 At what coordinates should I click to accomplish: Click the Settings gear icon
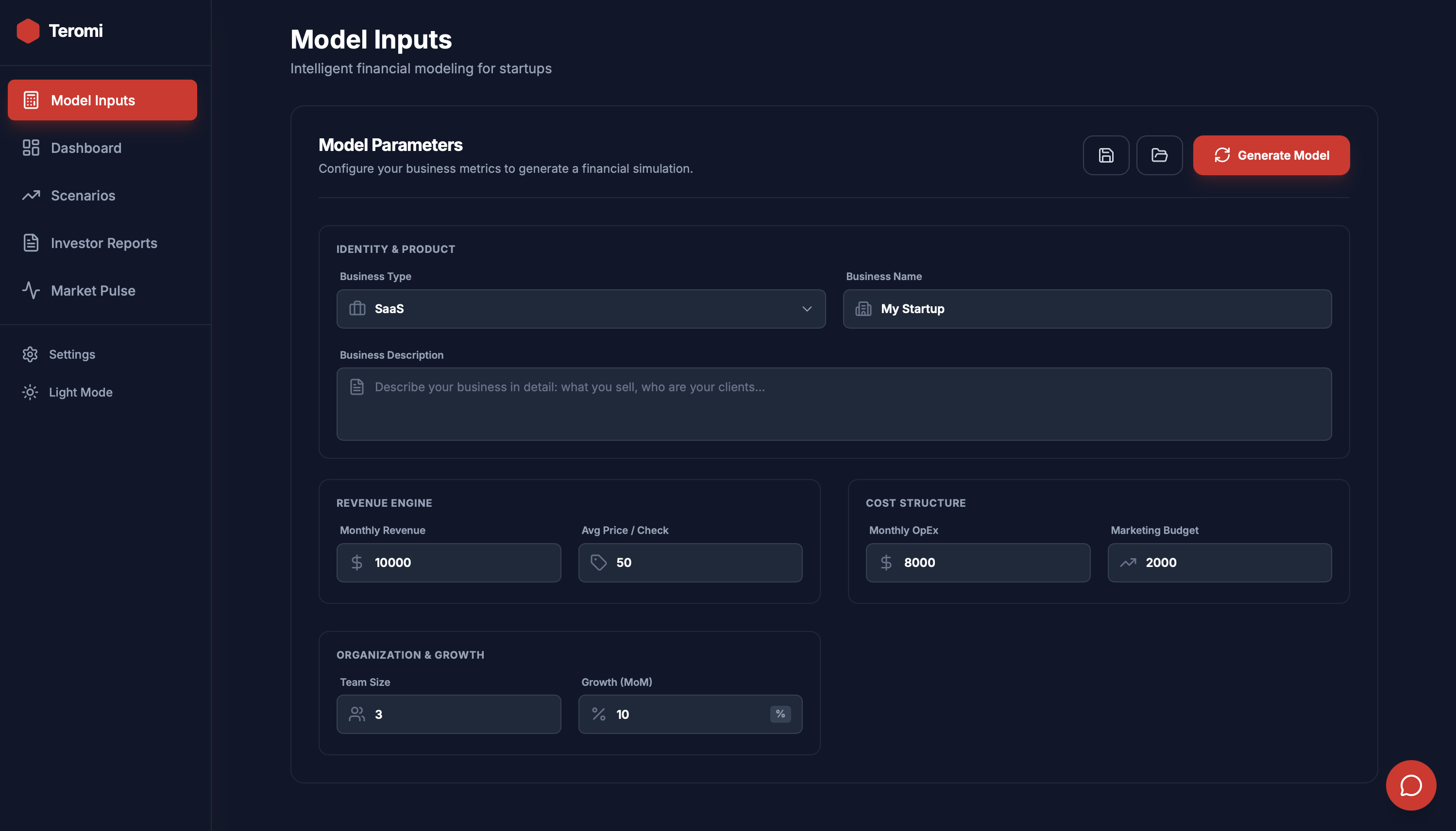(30, 354)
